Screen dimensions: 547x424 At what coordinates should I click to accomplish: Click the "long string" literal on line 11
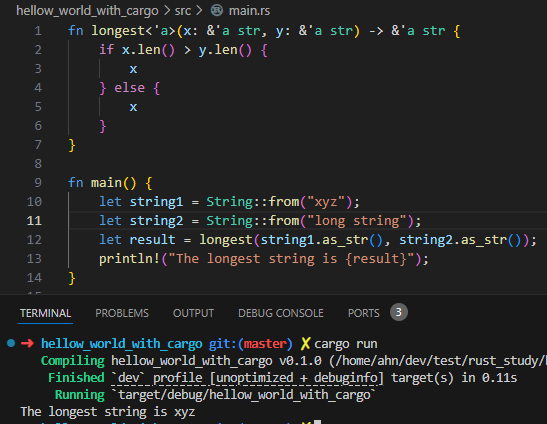pyautogui.click(x=357, y=221)
